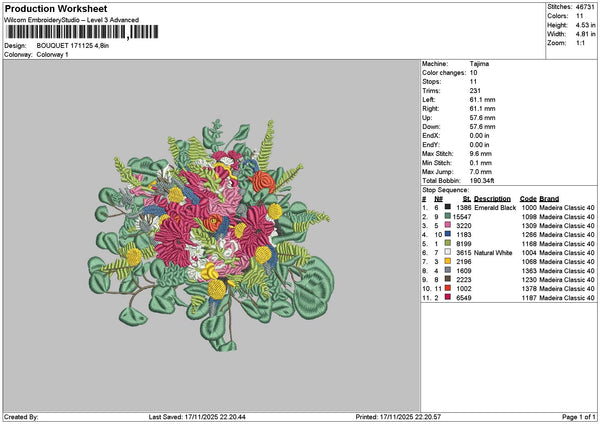Select the Down value 57.6 mm
Viewport: 600px width, 424px height.
pyautogui.click(x=482, y=127)
